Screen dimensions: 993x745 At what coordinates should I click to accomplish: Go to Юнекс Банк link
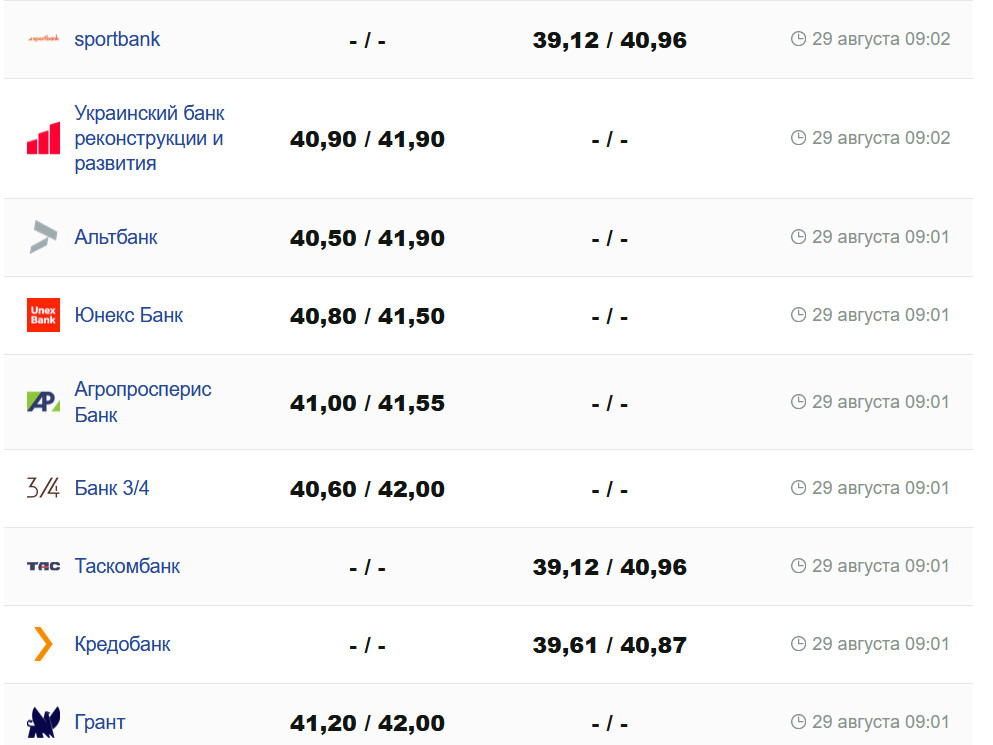(x=129, y=315)
